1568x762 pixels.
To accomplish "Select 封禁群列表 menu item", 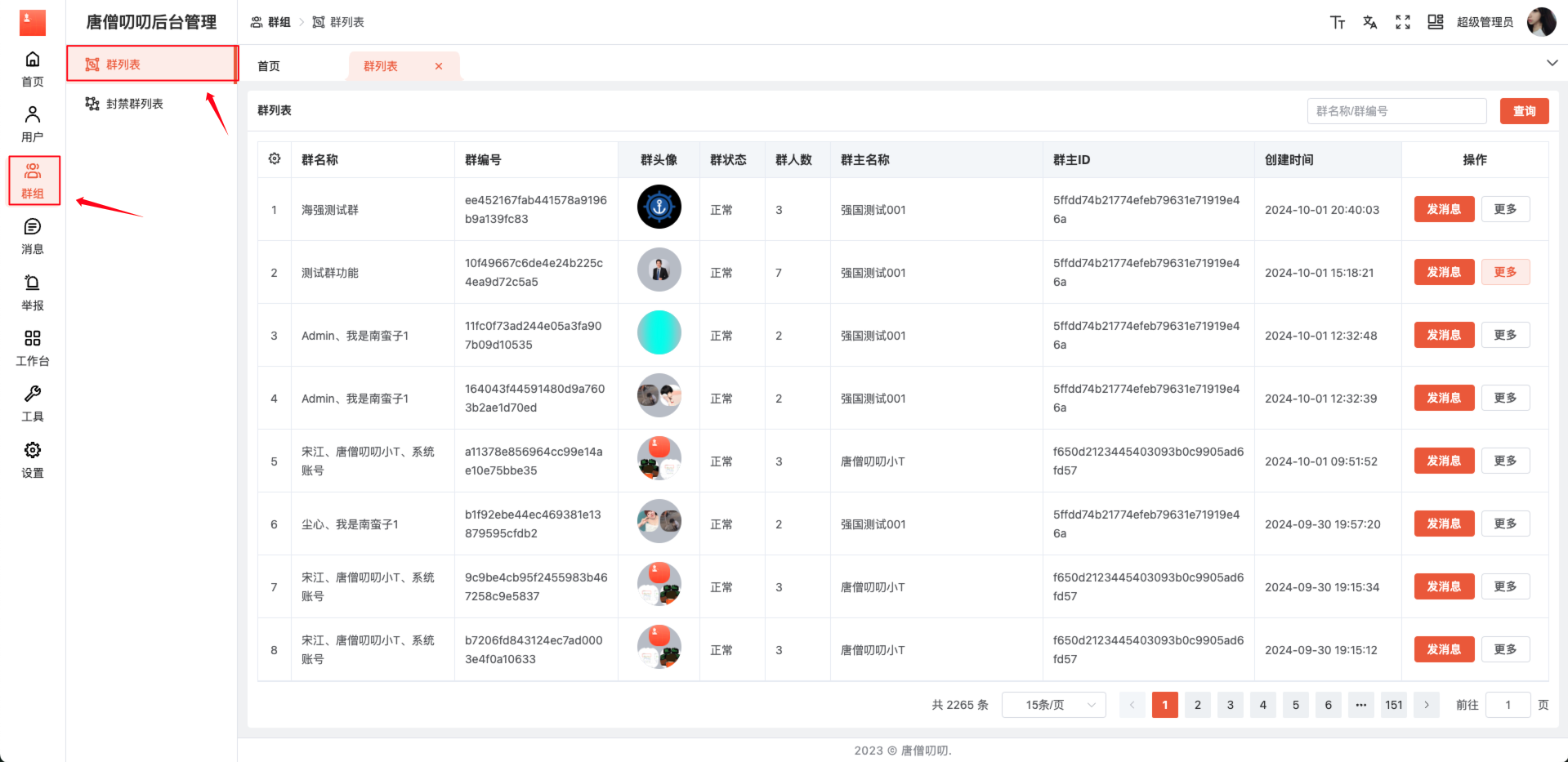I will (x=135, y=104).
